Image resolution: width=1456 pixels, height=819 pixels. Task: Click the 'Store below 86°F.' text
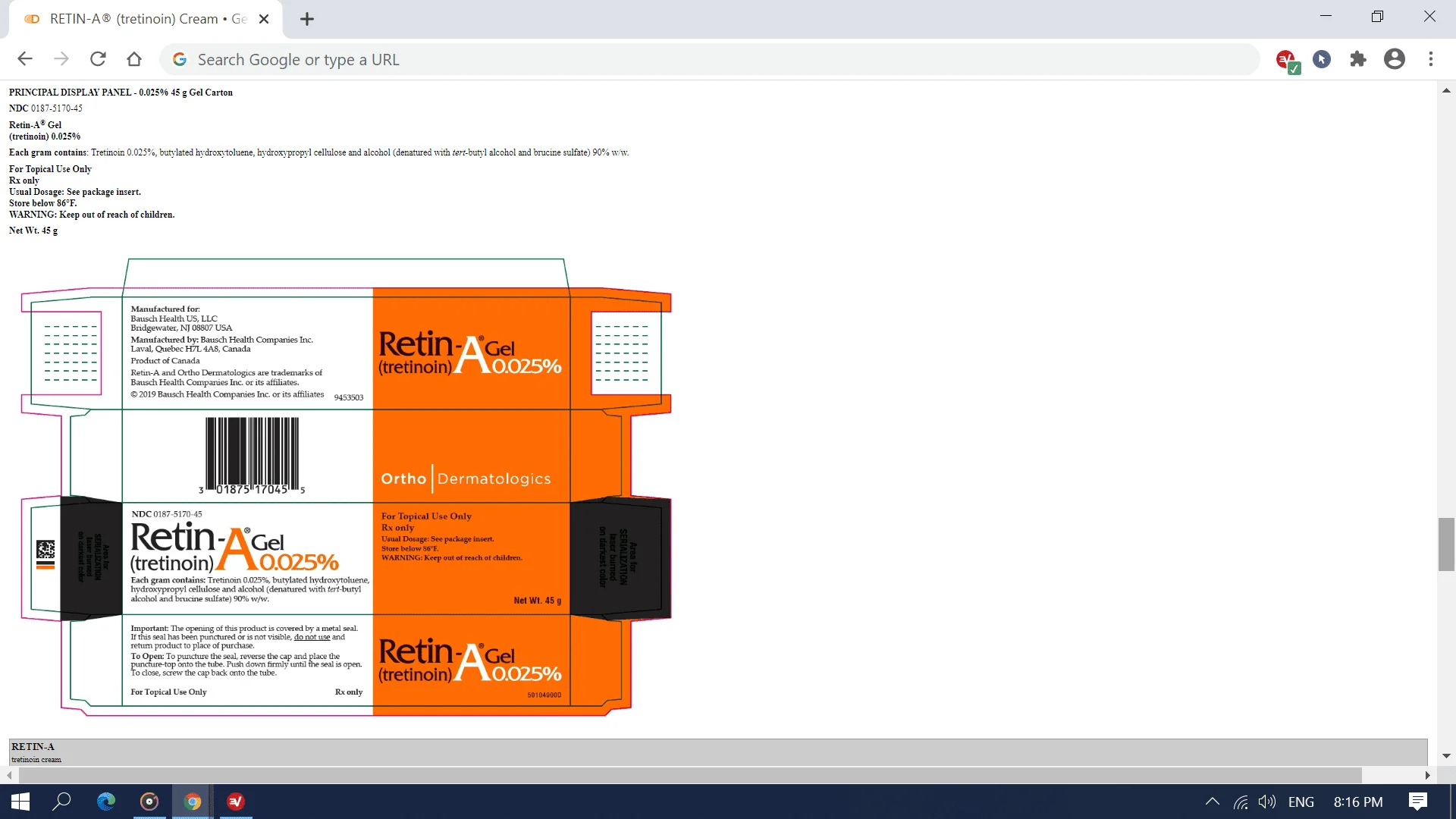click(x=42, y=203)
